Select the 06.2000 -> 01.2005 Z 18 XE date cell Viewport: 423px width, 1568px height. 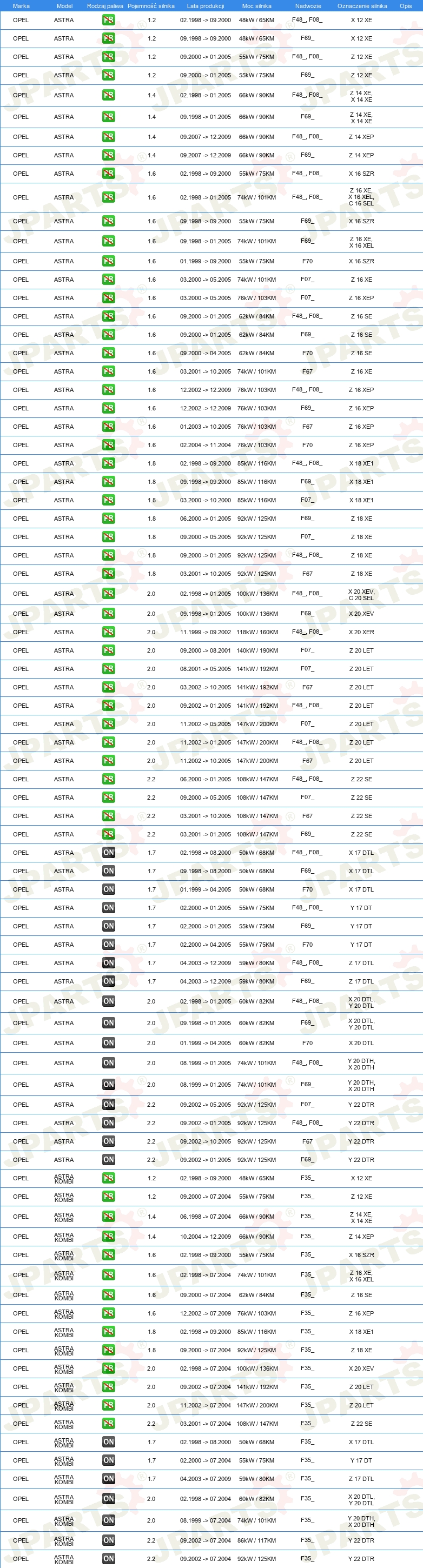click(205, 519)
